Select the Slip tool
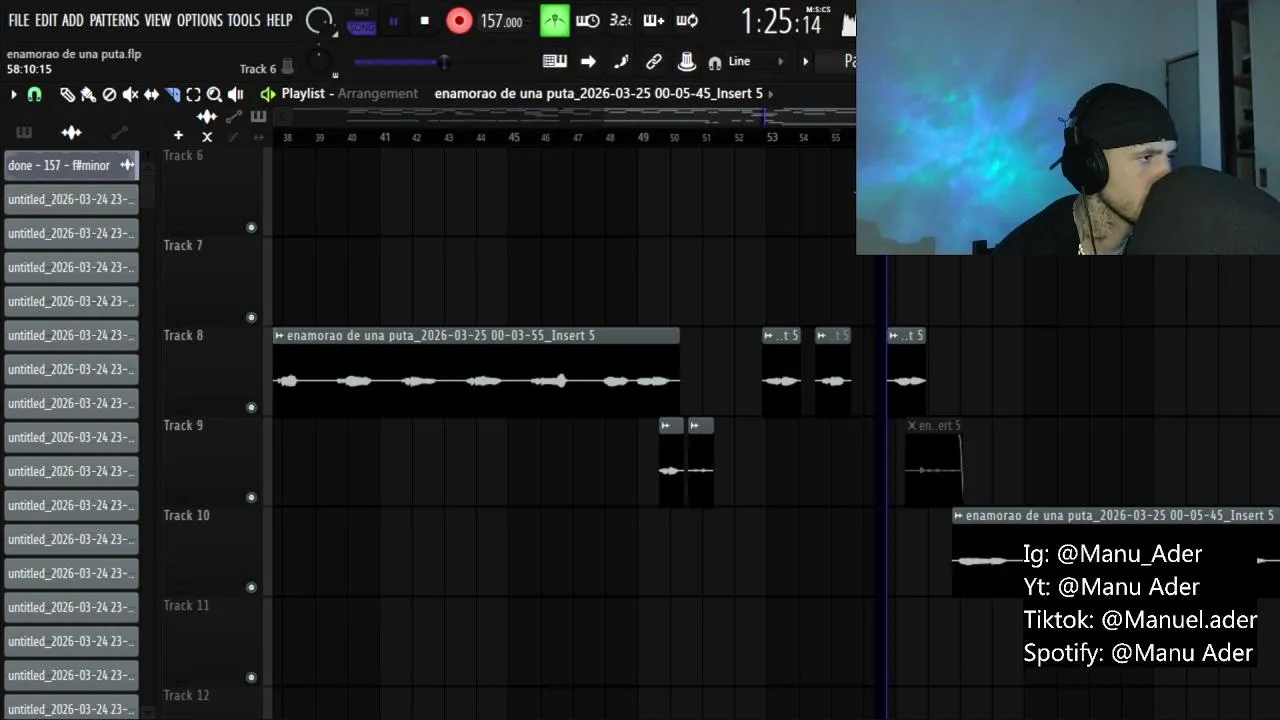Viewport: 1280px width, 720px height. (151, 94)
